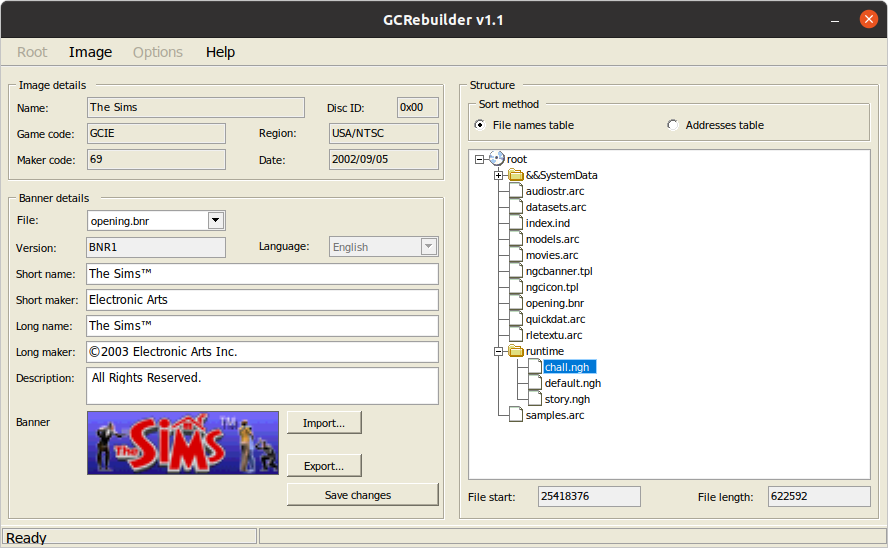888x548 pixels.
Task: Click the samples.arc file icon
Action: point(515,415)
